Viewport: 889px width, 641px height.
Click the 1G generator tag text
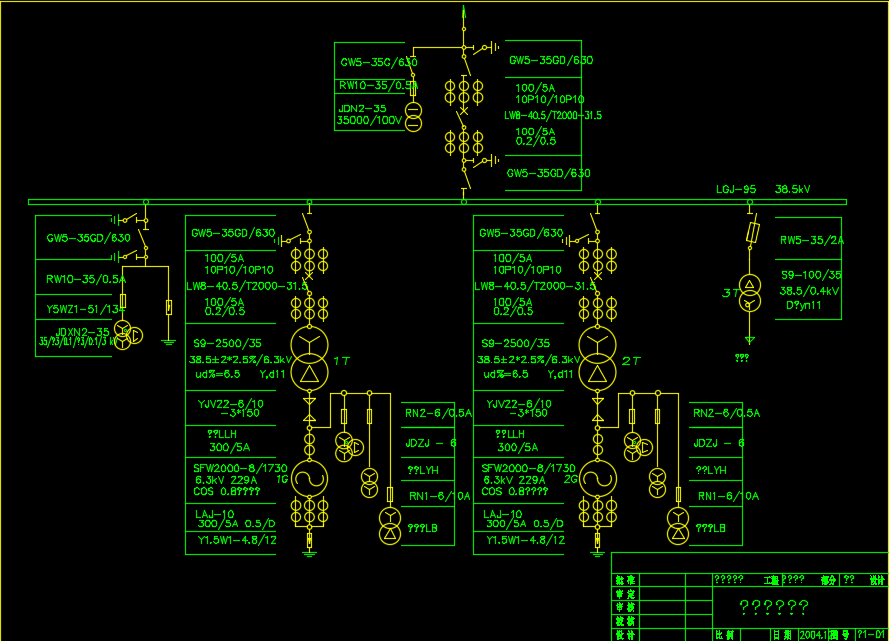[x=282, y=479]
